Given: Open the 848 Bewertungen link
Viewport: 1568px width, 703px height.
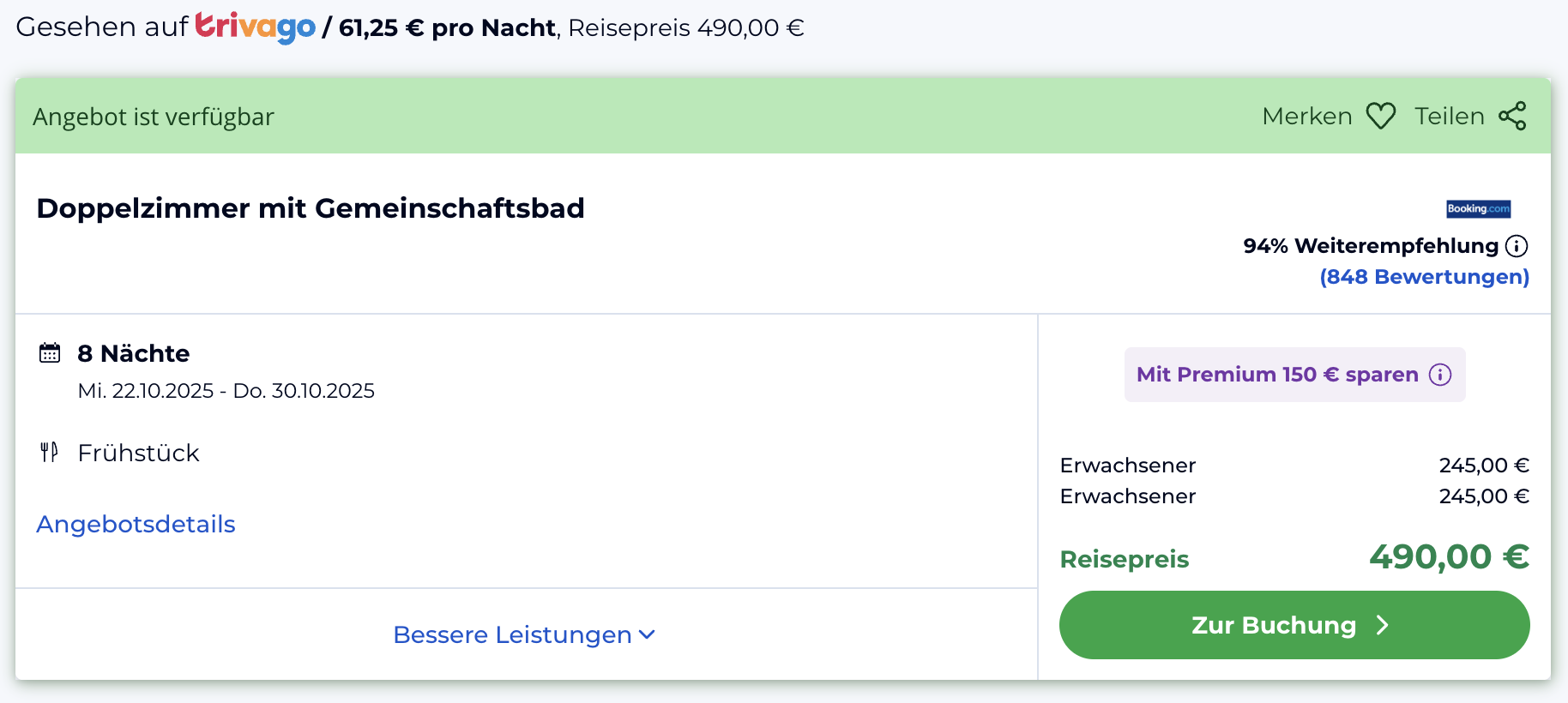Looking at the screenshot, I should pos(1424,277).
